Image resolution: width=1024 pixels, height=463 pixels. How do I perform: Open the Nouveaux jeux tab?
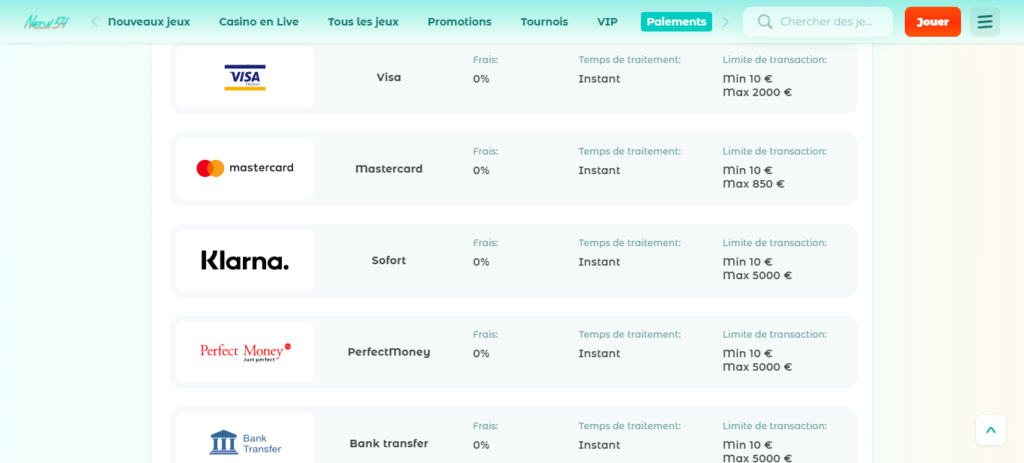149,22
